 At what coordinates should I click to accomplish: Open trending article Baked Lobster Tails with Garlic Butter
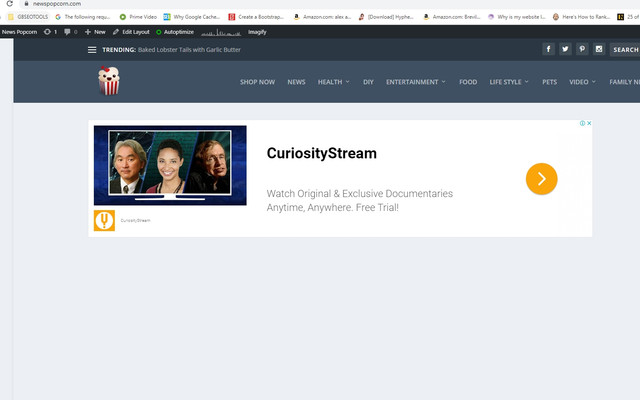tap(189, 50)
